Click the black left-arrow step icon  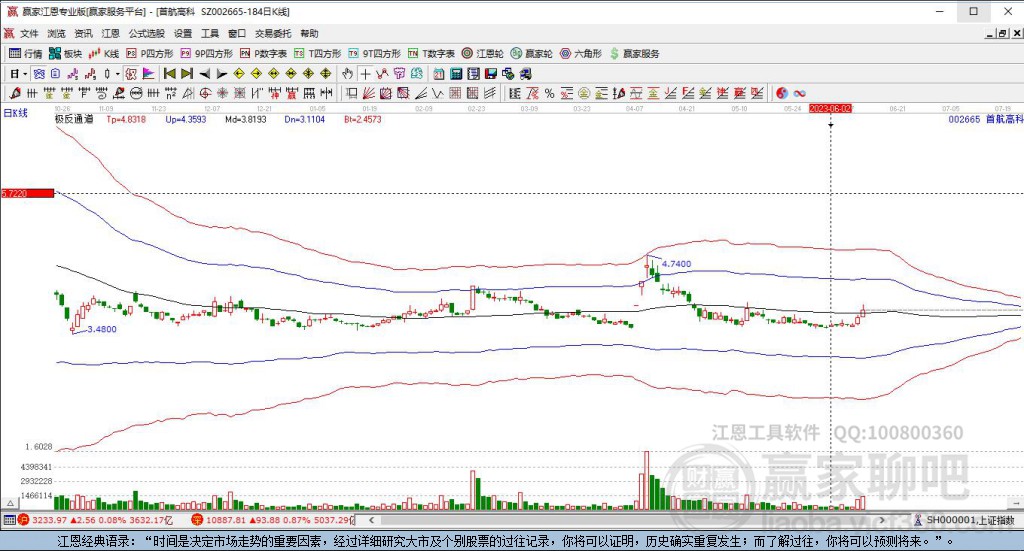[204, 74]
